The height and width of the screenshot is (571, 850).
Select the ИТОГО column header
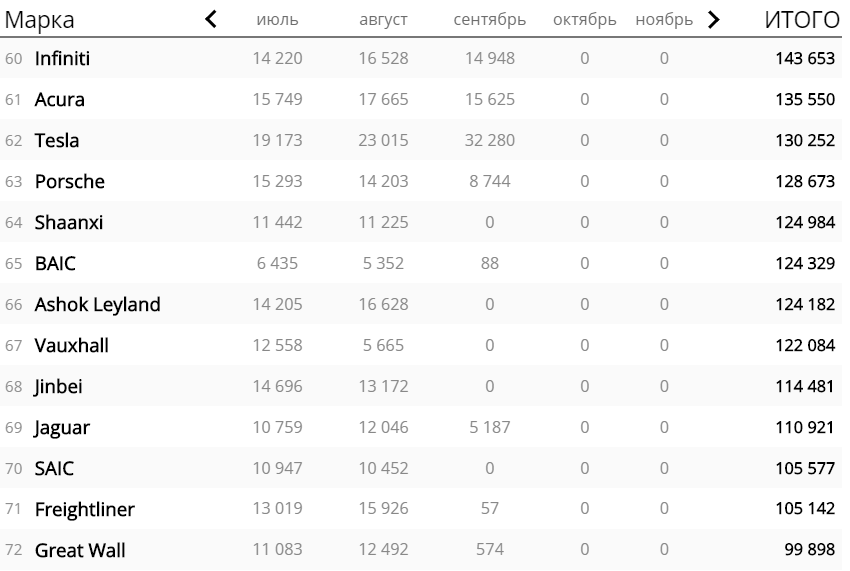coord(802,20)
